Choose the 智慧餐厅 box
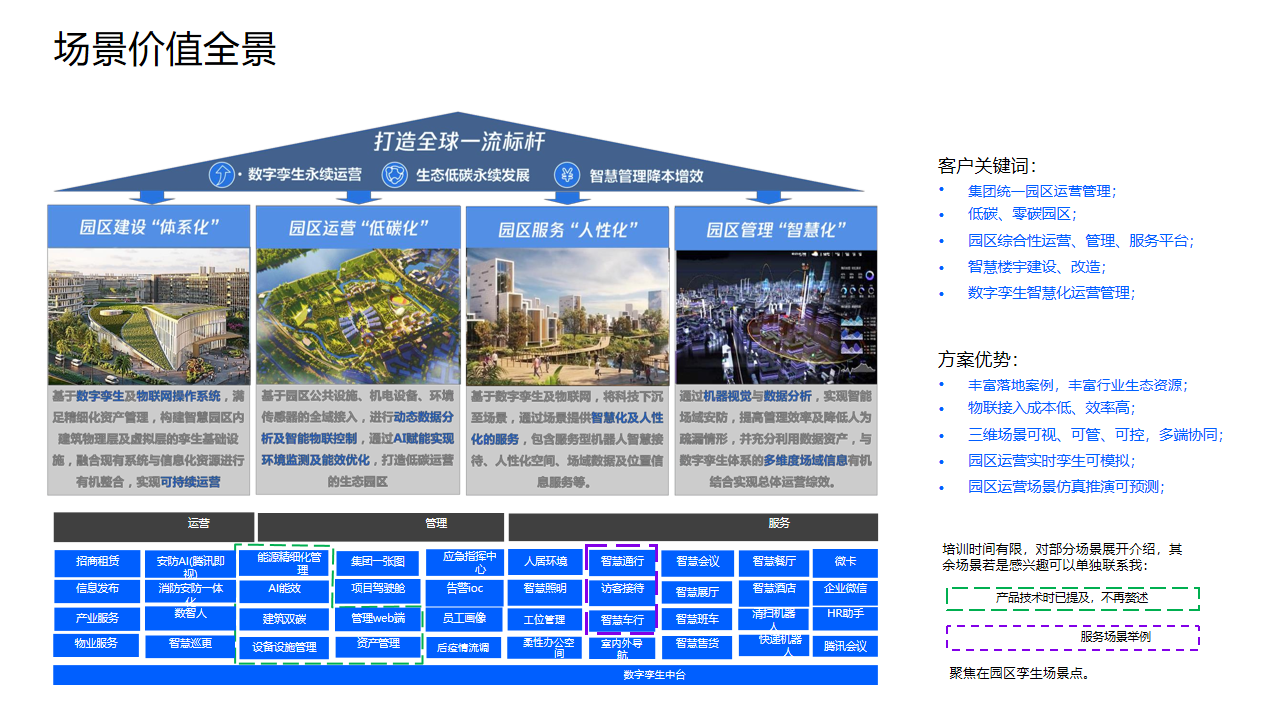Image resolution: width=1280 pixels, height=720 pixels. [x=774, y=563]
